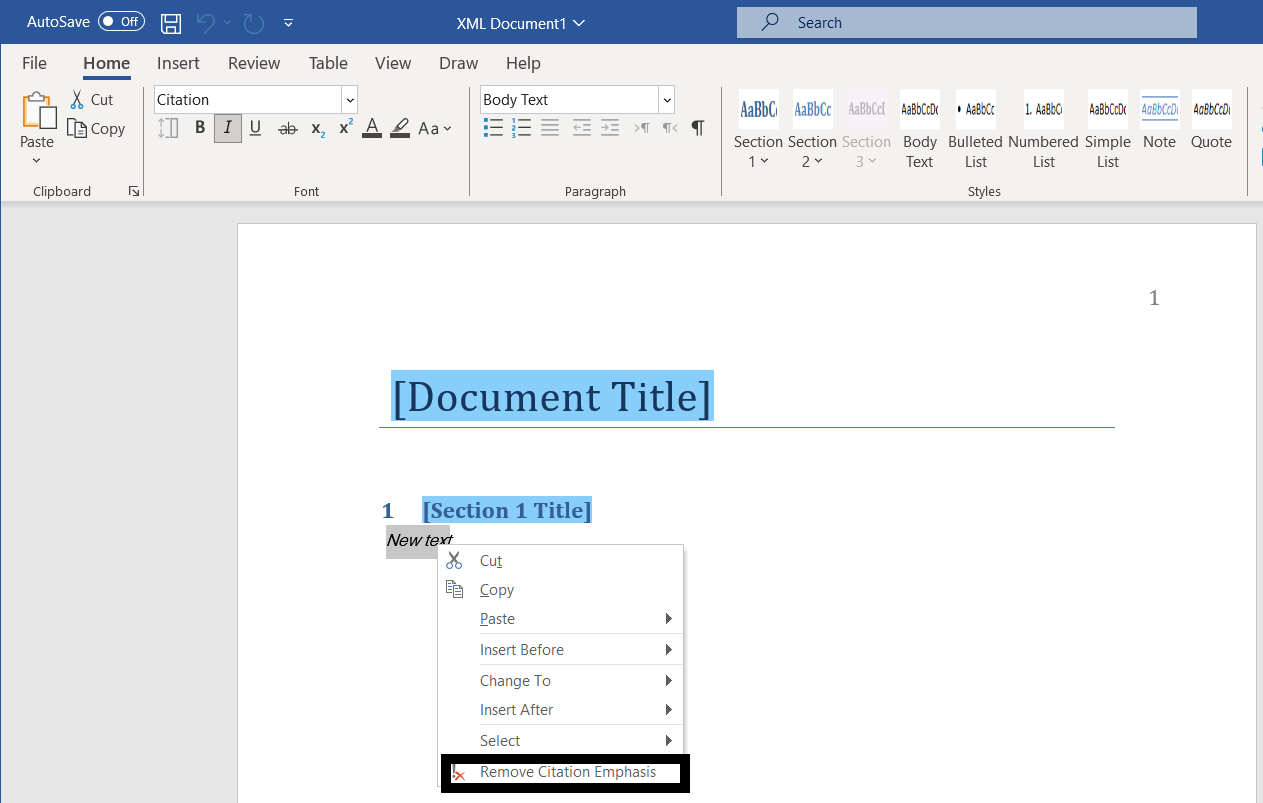Choose Remove Citation Emphasis from context menu
Image resolution: width=1263 pixels, height=803 pixels.
tap(568, 772)
